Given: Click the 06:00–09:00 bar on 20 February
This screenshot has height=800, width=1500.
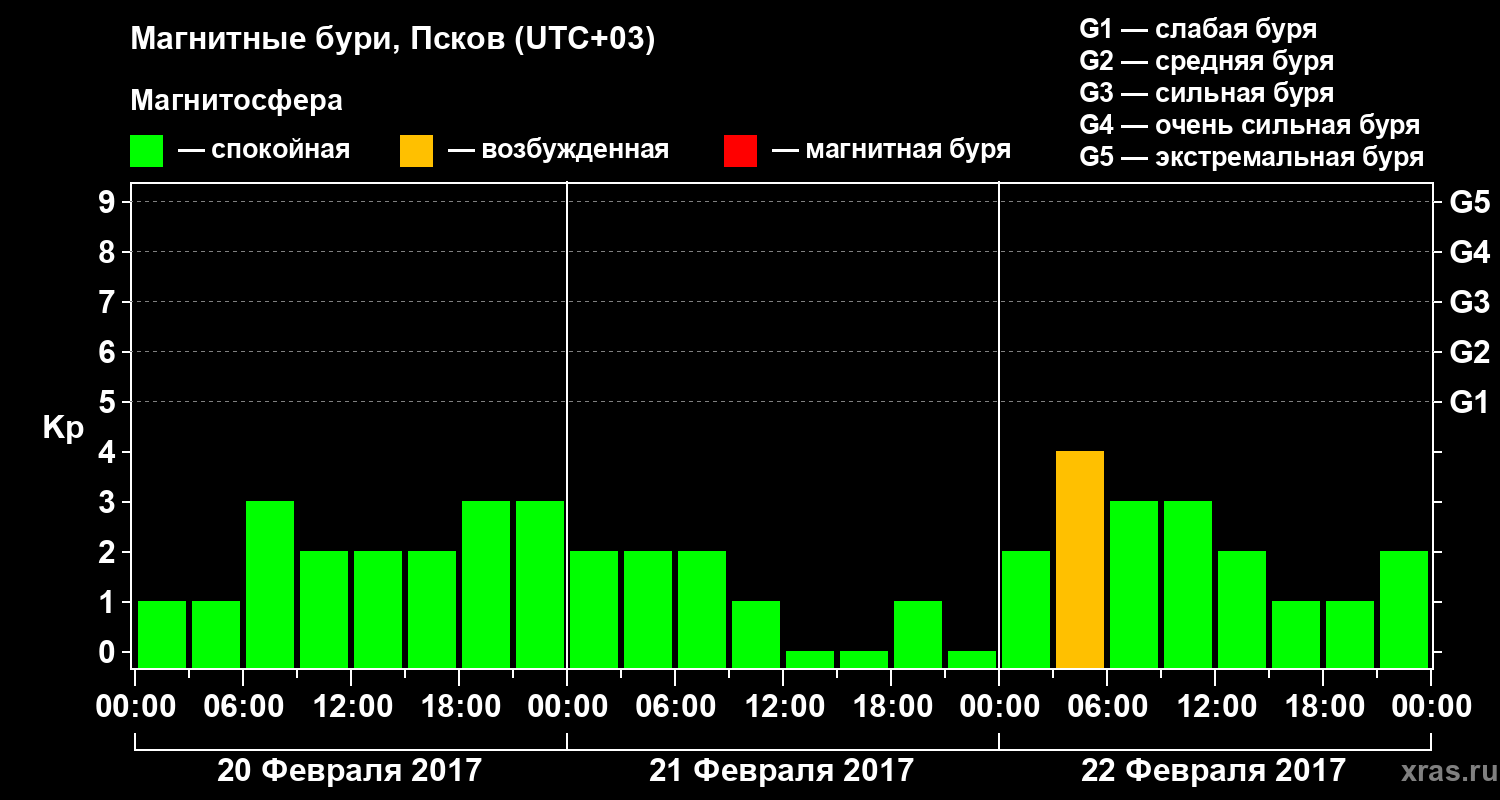Looking at the screenshot, I should click(270, 584).
